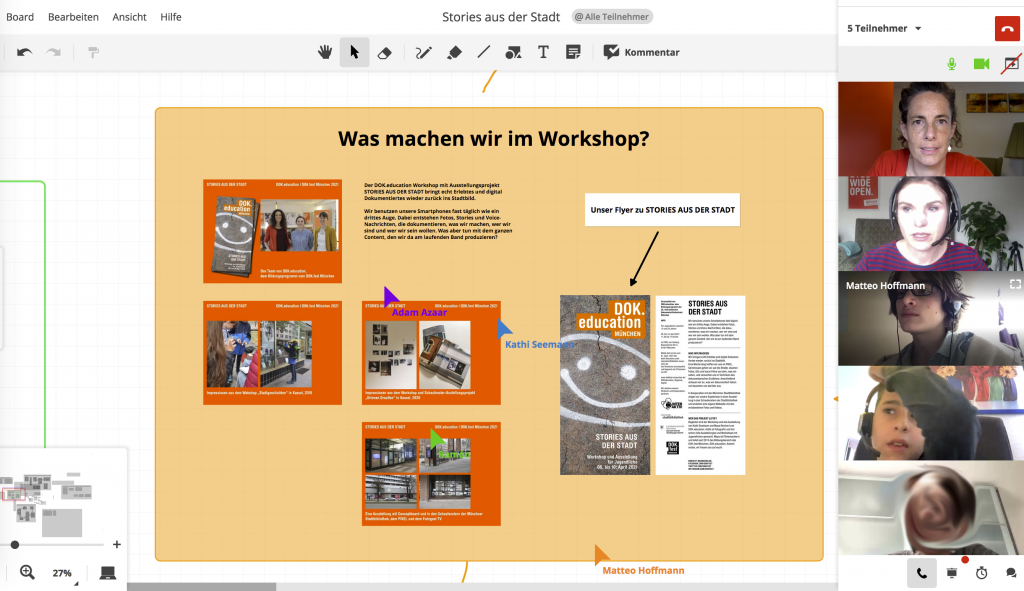Click the video tile with a boy wearing a headset
This screenshot has height=591, width=1024.
[x=931, y=413]
